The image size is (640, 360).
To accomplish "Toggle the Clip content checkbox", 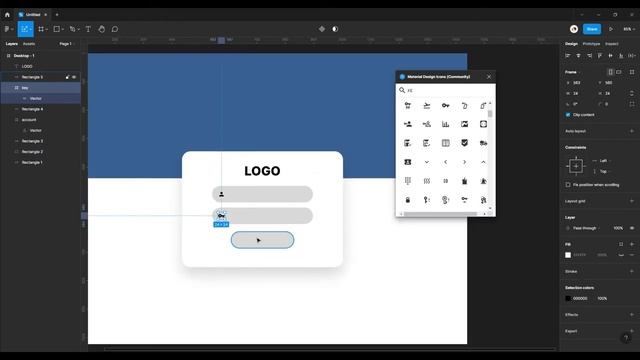I will coord(568,115).
